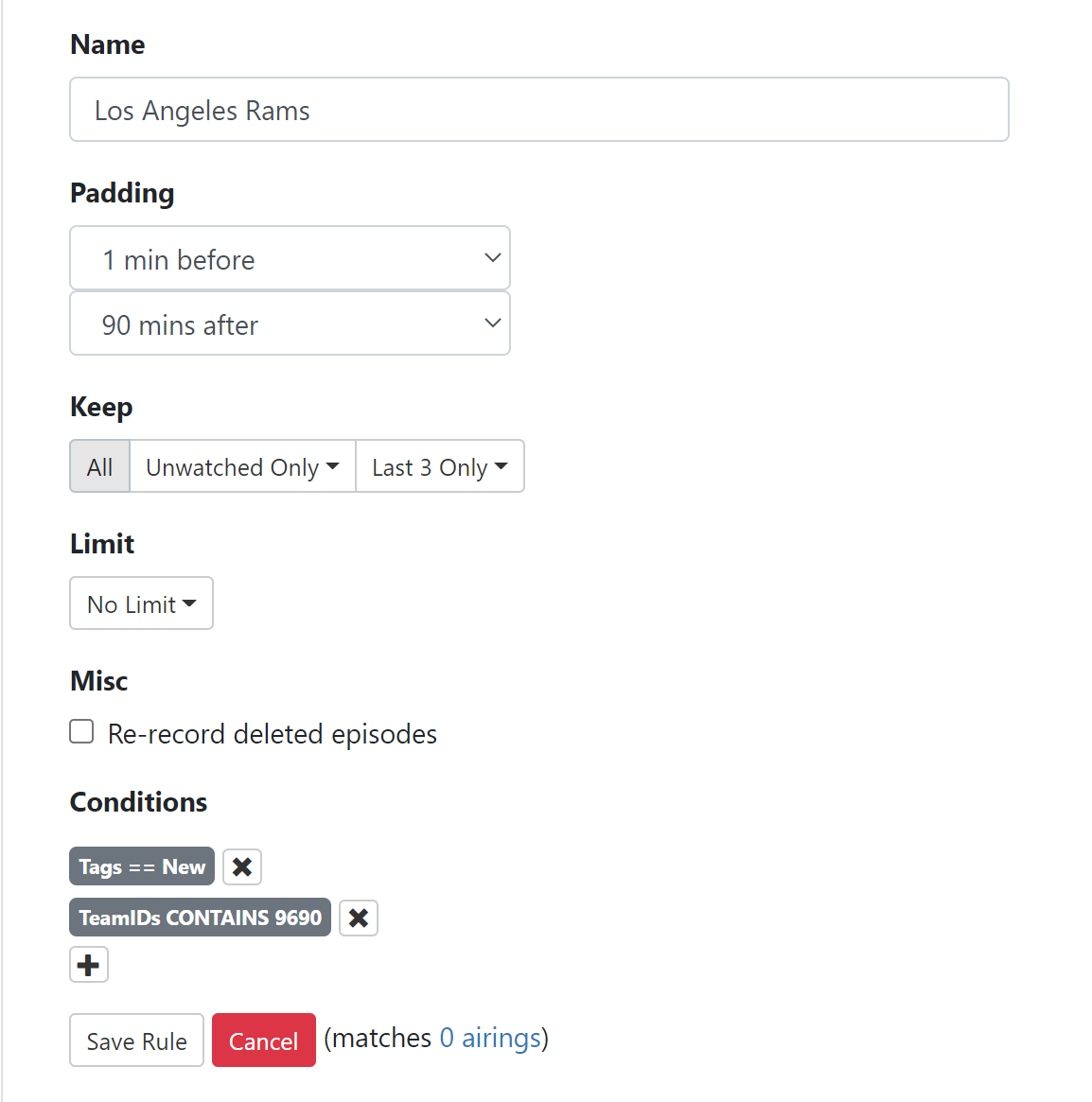Click the Tags == New condition badge
1092x1102 pixels.
(x=142, y=866)
